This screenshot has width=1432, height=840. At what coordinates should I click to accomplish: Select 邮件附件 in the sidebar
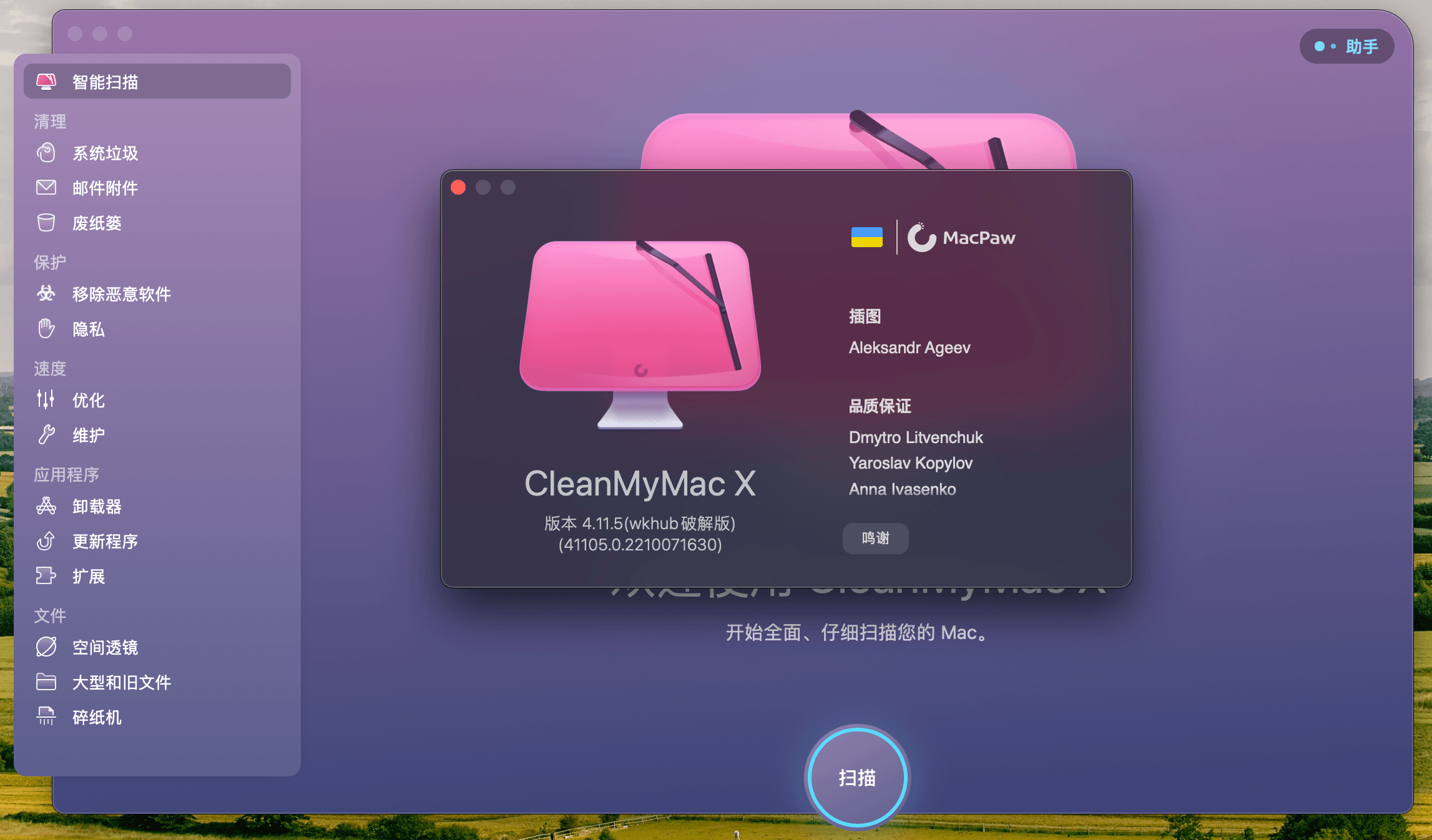pyautogui.click(x=157, y=188)
